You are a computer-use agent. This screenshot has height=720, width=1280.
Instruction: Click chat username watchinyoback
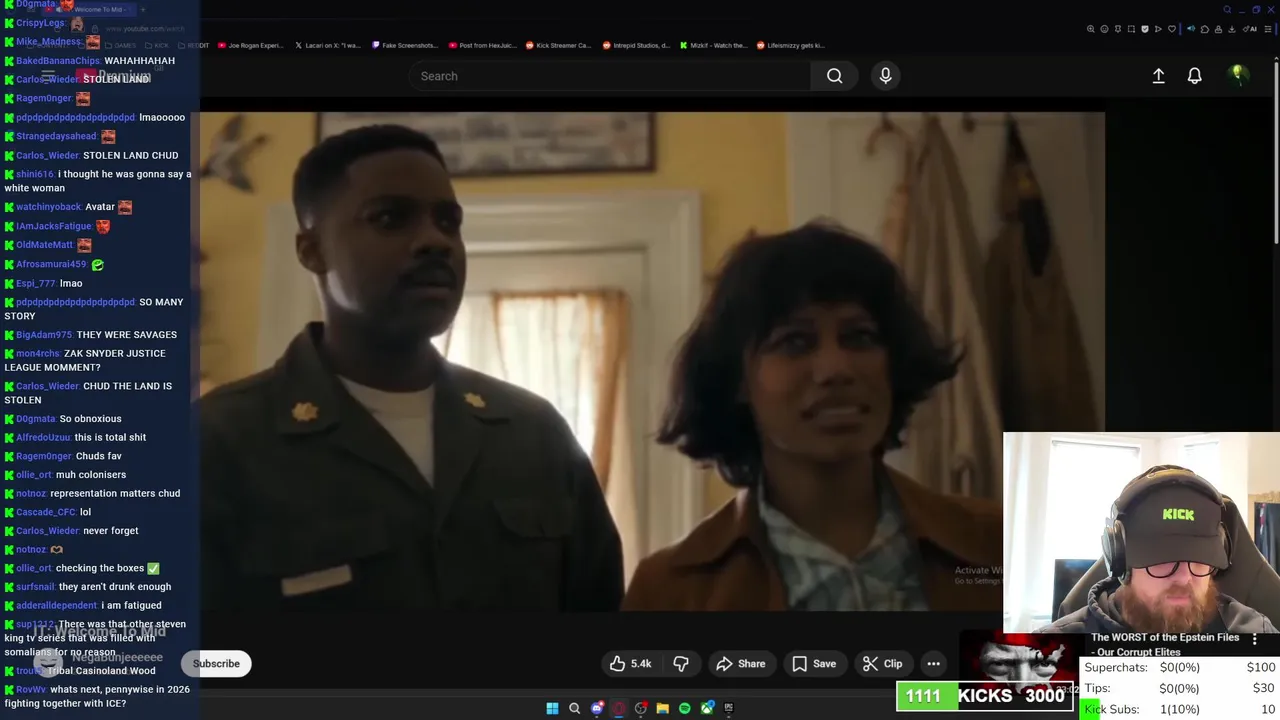click(48, 207)
